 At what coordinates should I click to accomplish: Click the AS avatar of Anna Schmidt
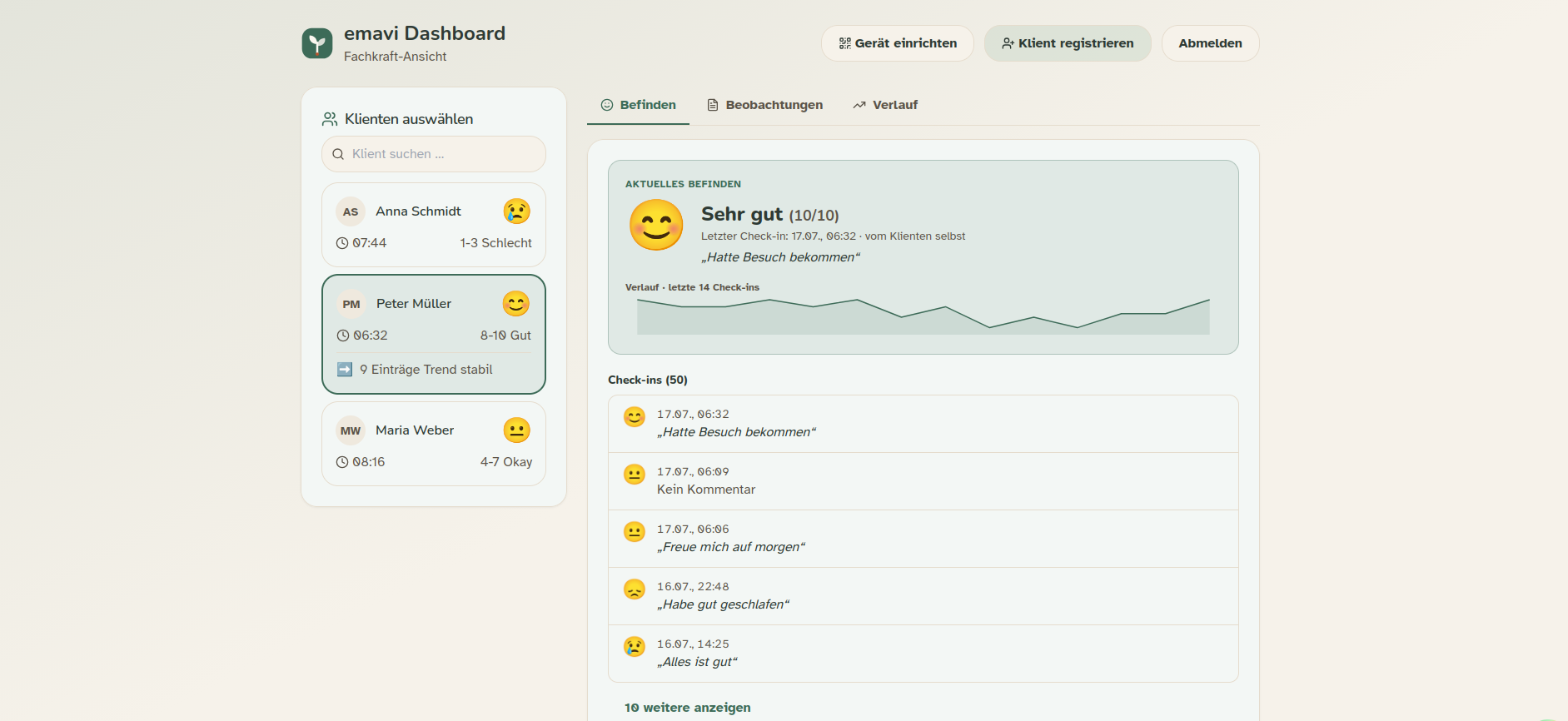coord(351,211)
